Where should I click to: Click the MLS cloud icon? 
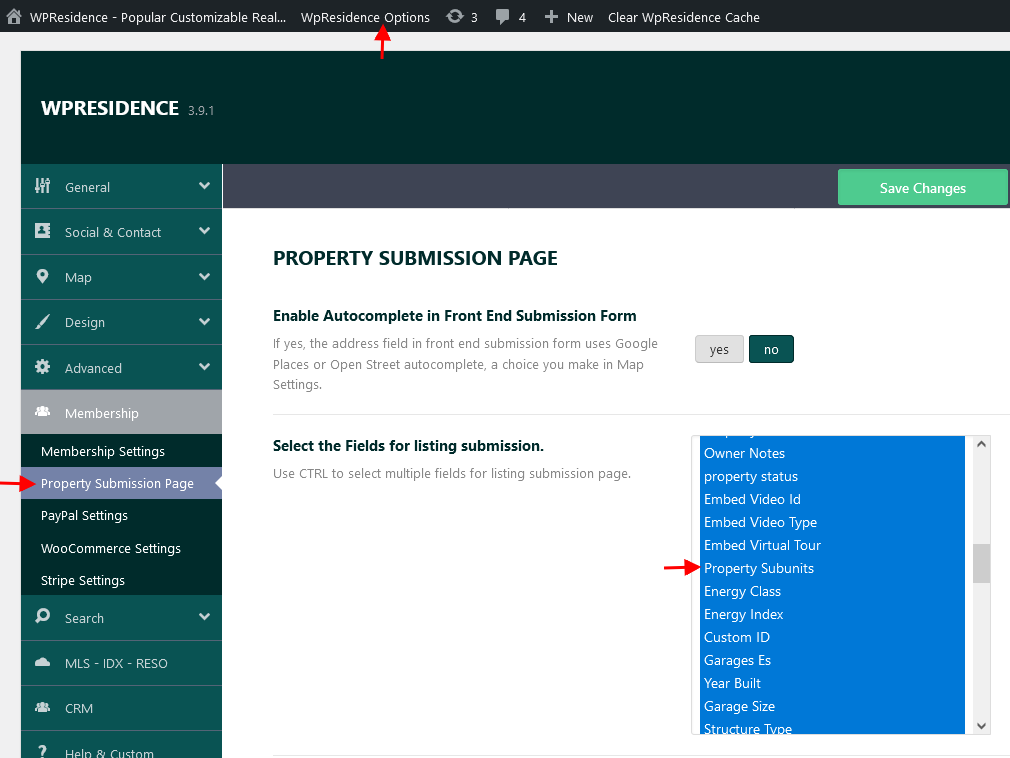(43, 662)
